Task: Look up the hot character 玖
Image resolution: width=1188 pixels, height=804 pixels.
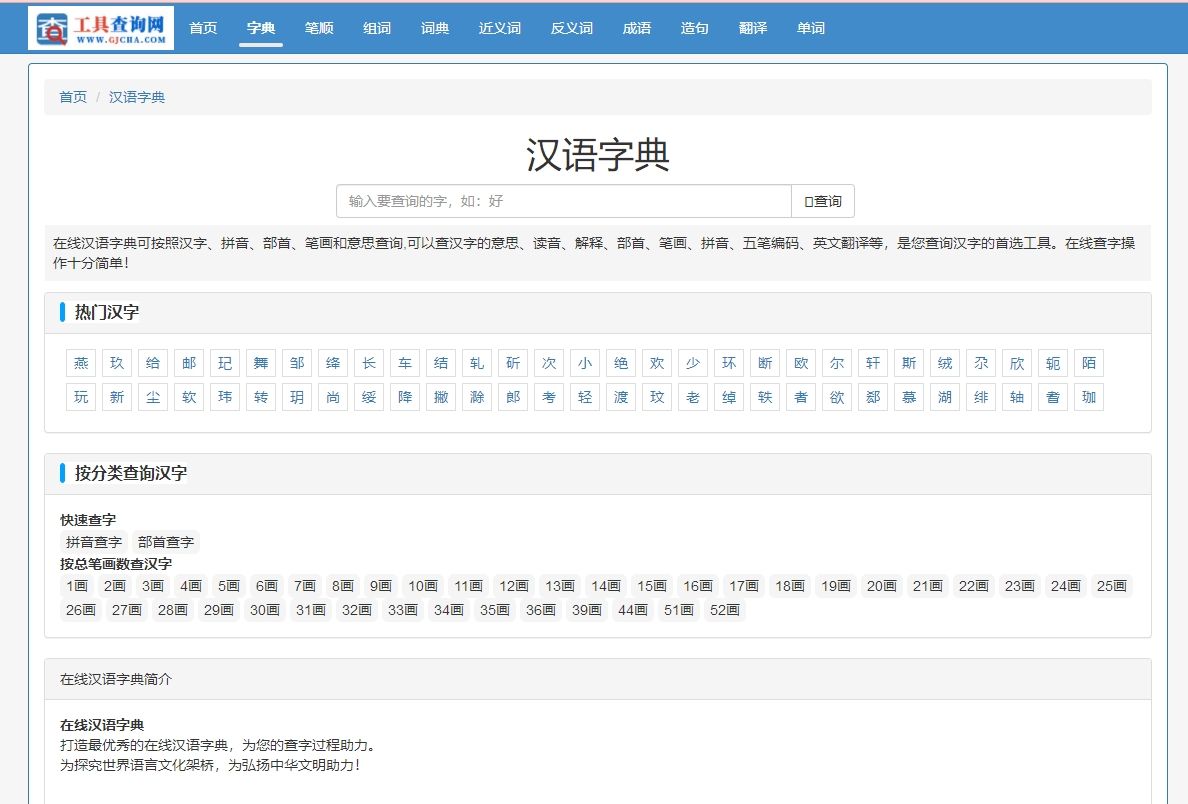Action: (117, 363)
